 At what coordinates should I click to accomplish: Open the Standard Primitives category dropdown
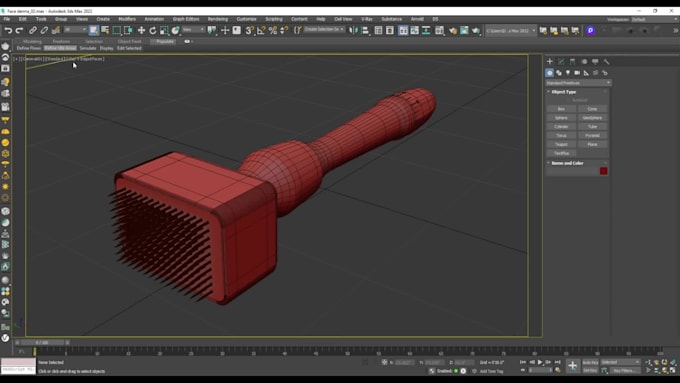pos(578,83)
